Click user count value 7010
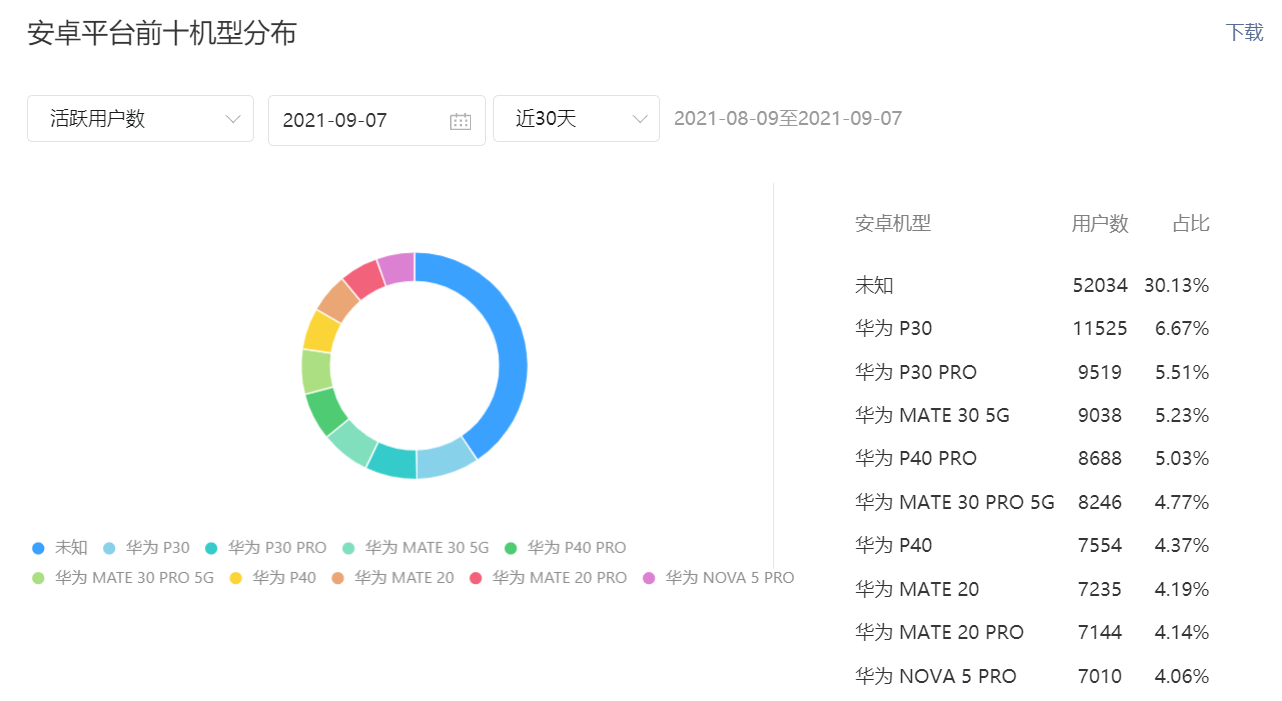This screenshot has height=701, width=1282. pos(1100,676)
